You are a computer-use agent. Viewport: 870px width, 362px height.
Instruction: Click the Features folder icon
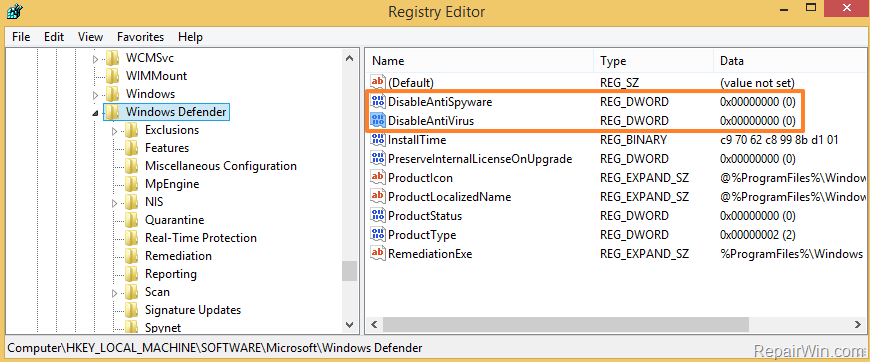131,148
